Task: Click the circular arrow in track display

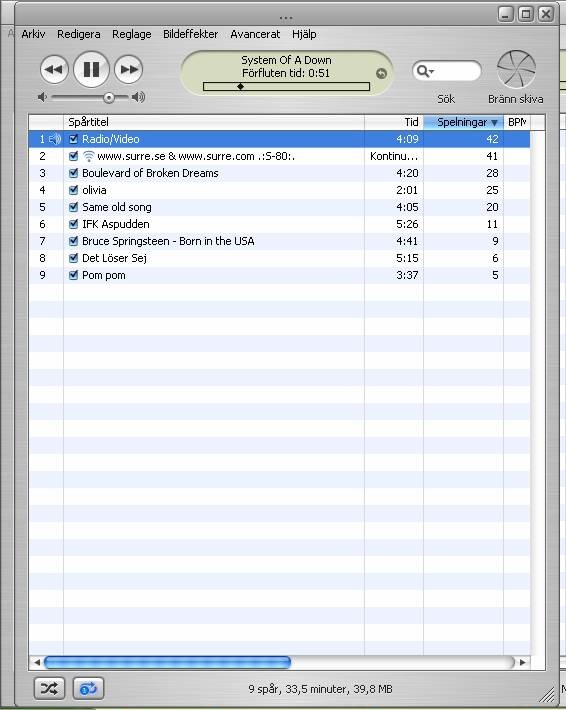Action: (x=382, y=73)
